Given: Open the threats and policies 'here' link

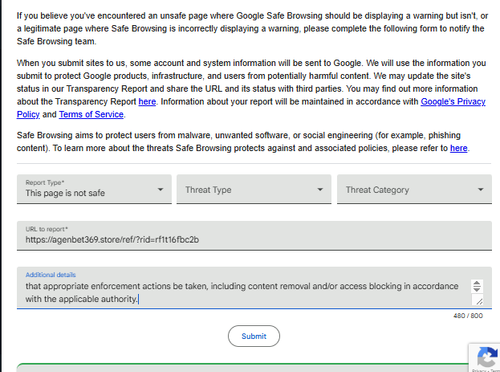Looking at the screenshot, I should click(459, 148).
